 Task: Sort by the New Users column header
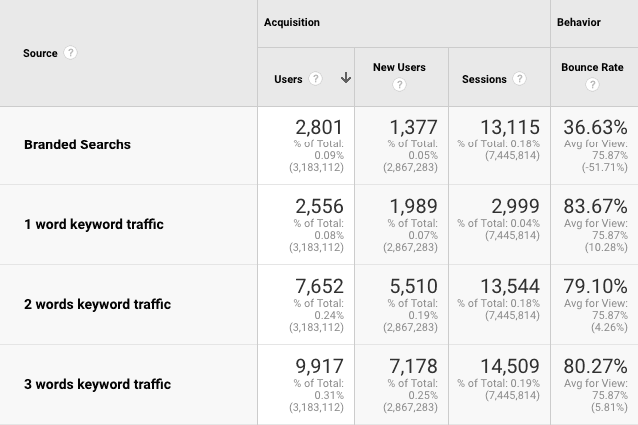(399, 67)
